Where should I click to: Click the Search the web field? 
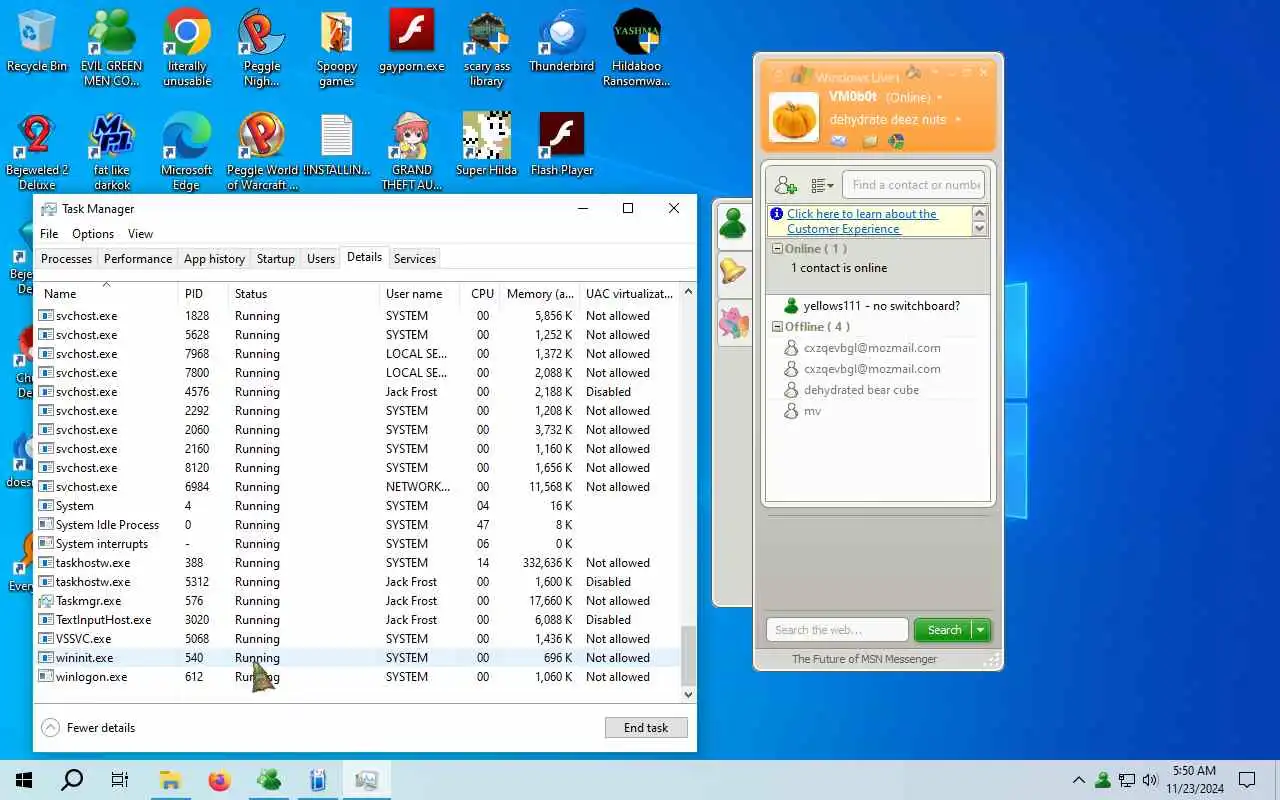coord(838,630)
